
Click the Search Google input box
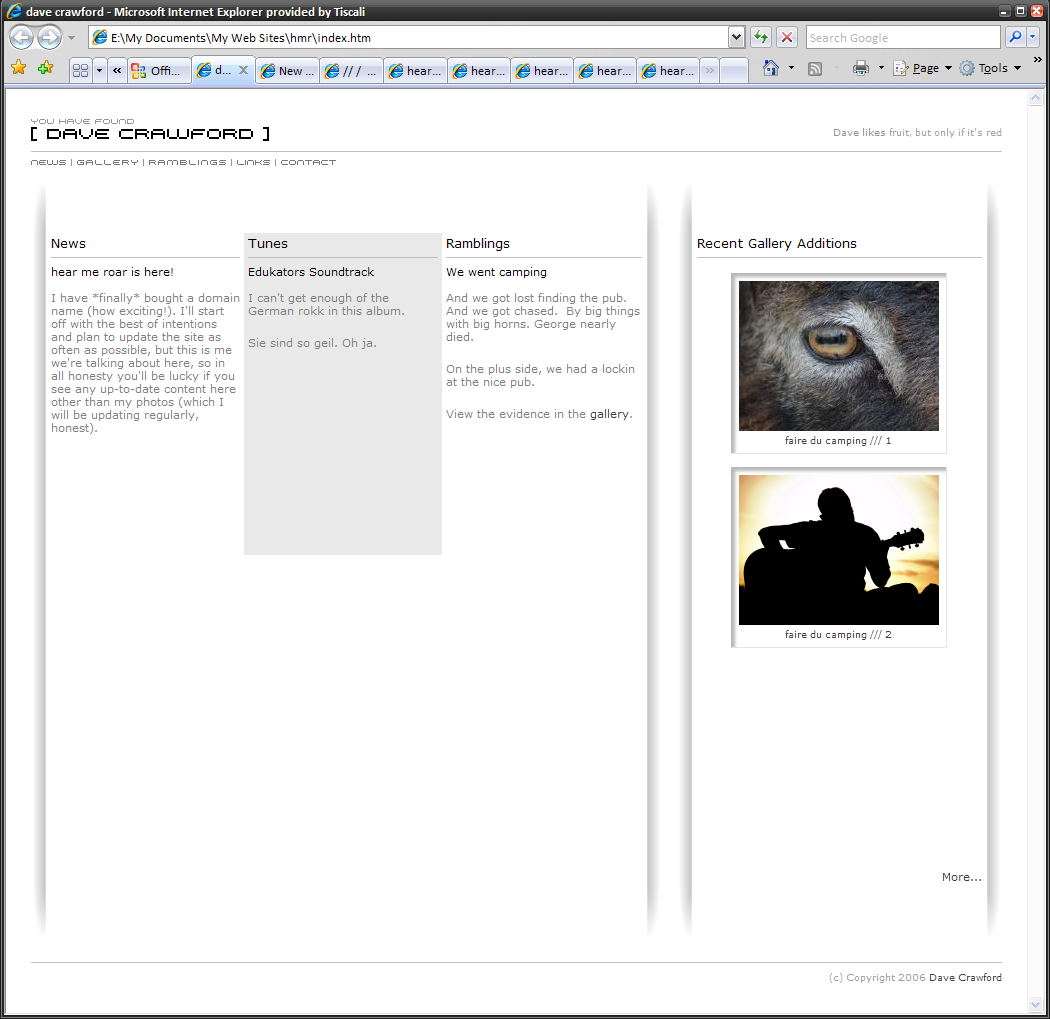(903, 37)
